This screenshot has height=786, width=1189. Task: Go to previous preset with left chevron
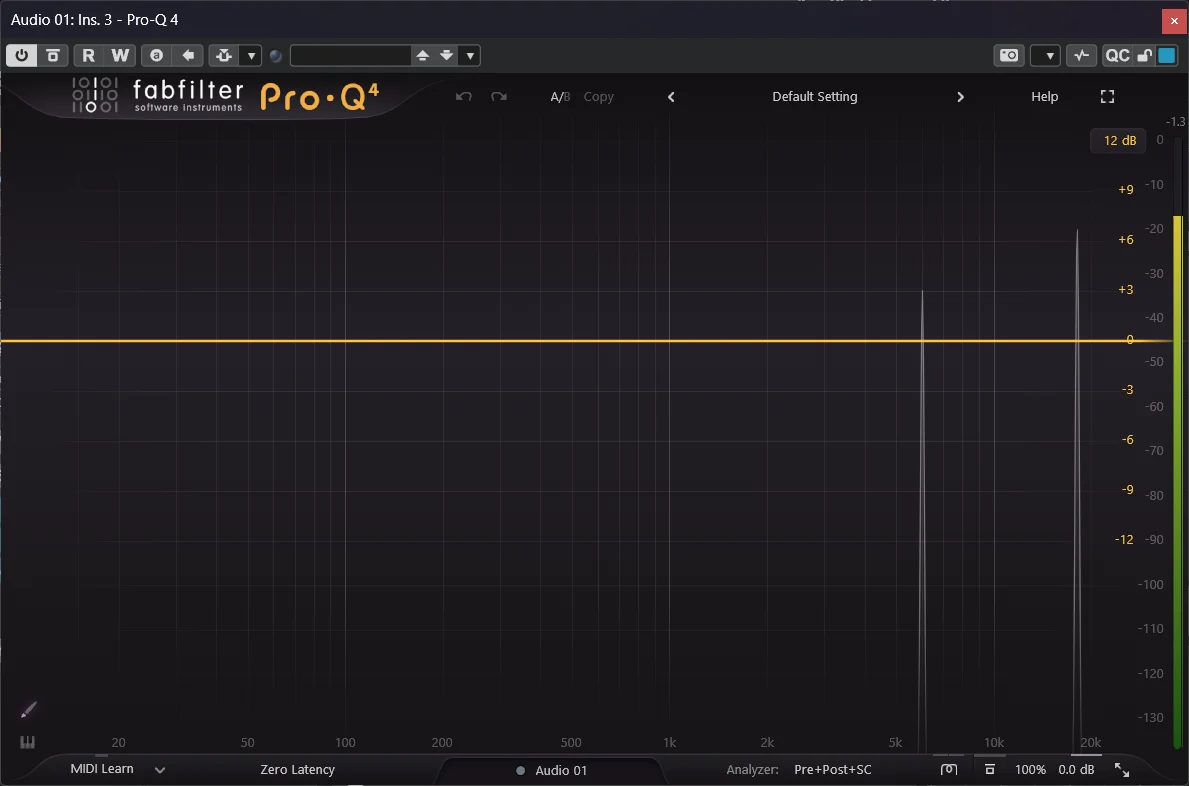pos(671,97)
